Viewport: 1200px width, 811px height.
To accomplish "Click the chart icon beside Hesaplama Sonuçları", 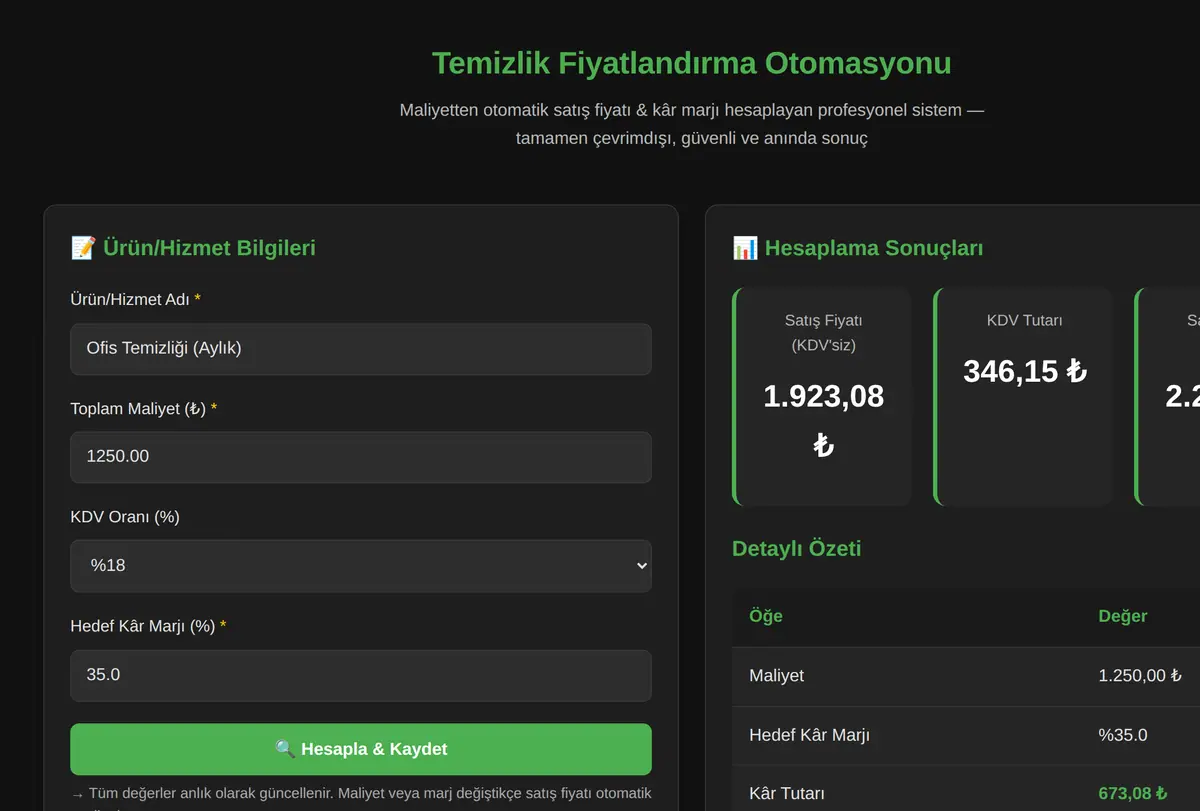I will 745,247.
